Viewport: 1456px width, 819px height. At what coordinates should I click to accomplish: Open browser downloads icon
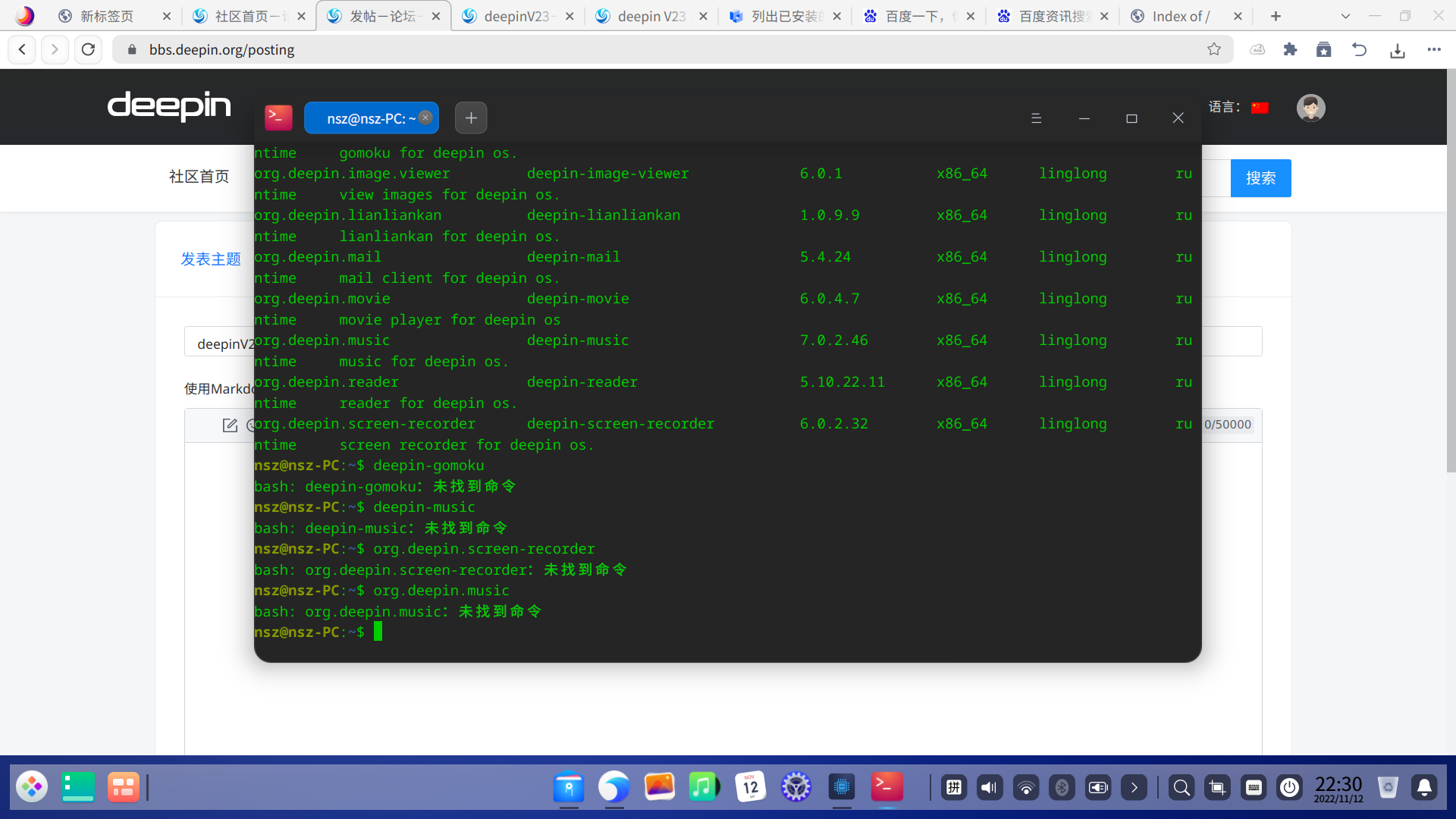click(x=1397, y=50)
